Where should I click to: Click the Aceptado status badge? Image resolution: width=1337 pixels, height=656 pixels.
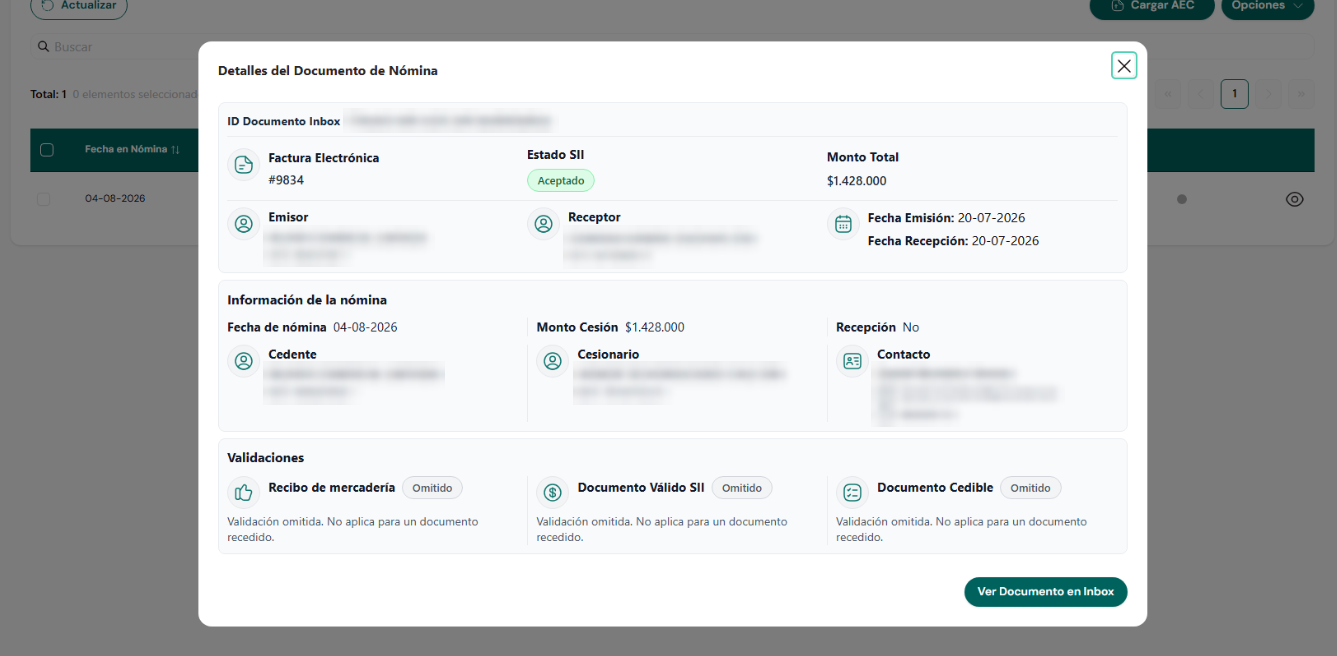561,180
